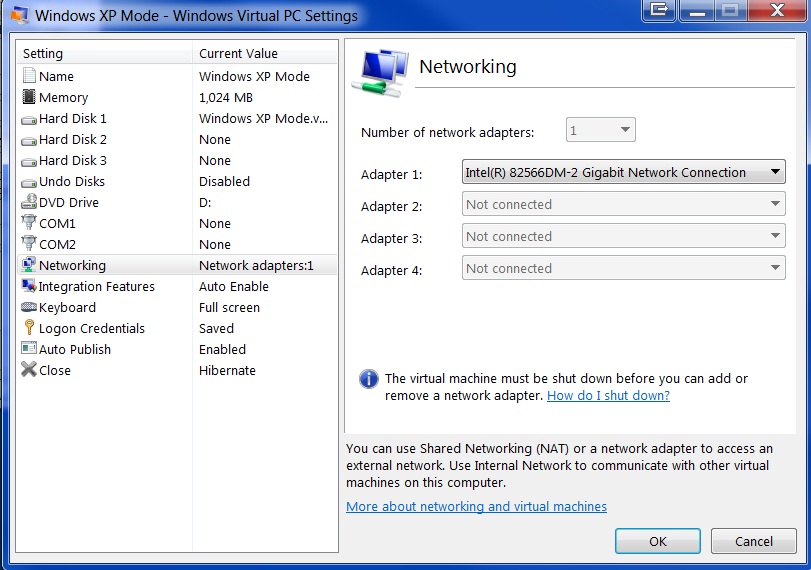Image resolution: width=811 pixels, height=570 pixels.
Task: Select the Close setting row
Action: [177, 371]
